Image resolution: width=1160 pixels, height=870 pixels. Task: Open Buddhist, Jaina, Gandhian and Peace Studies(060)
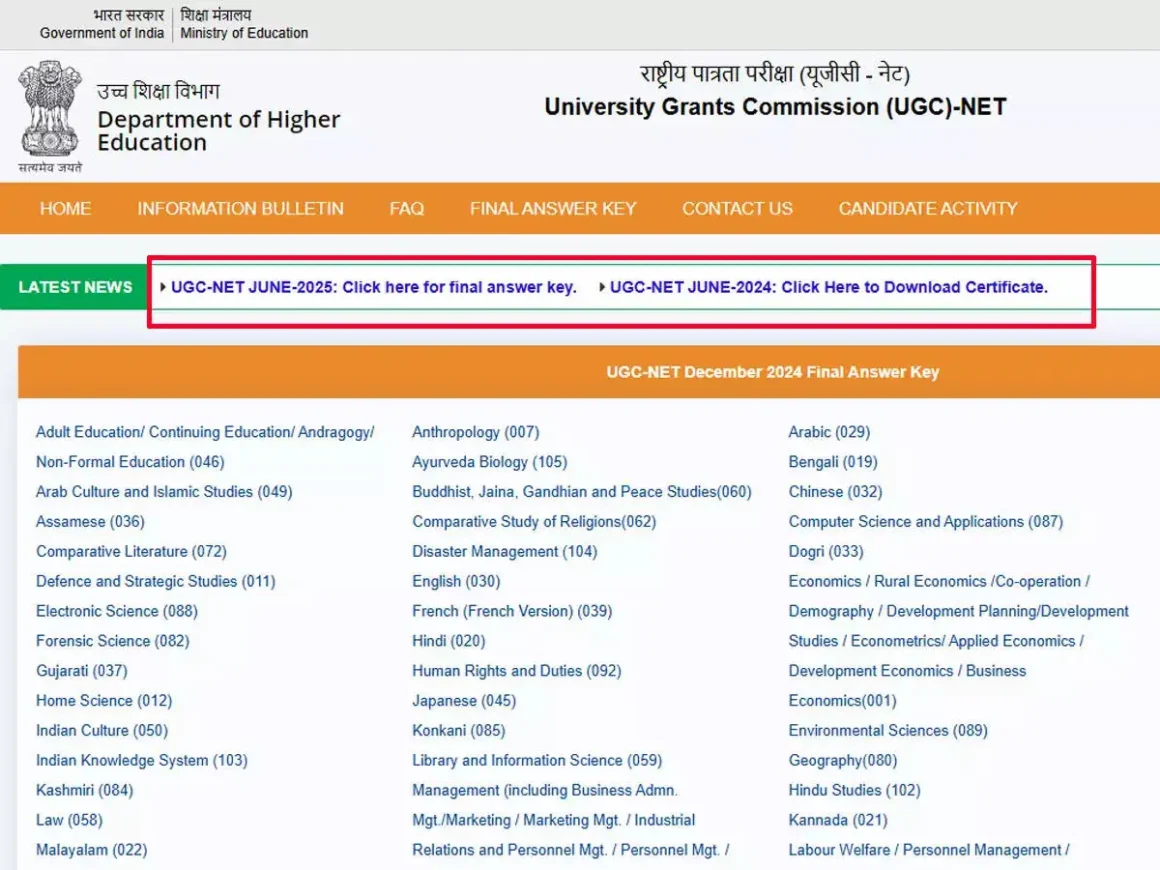582,492
